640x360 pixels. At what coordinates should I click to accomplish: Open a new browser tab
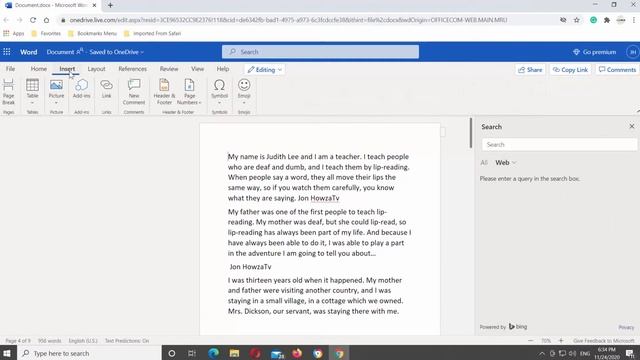pos(110,5)
